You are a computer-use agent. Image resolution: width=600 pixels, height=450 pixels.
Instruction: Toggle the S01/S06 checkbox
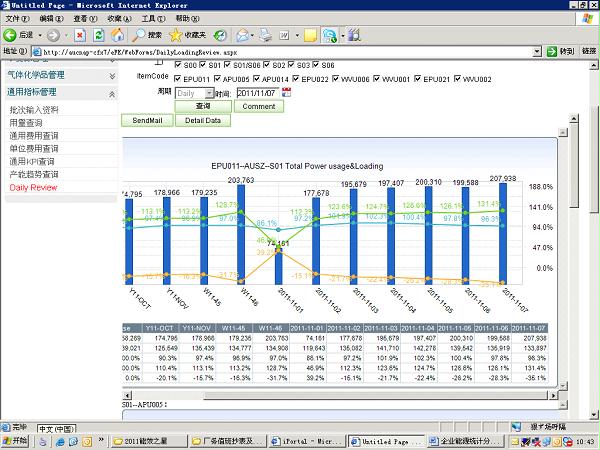227,64
